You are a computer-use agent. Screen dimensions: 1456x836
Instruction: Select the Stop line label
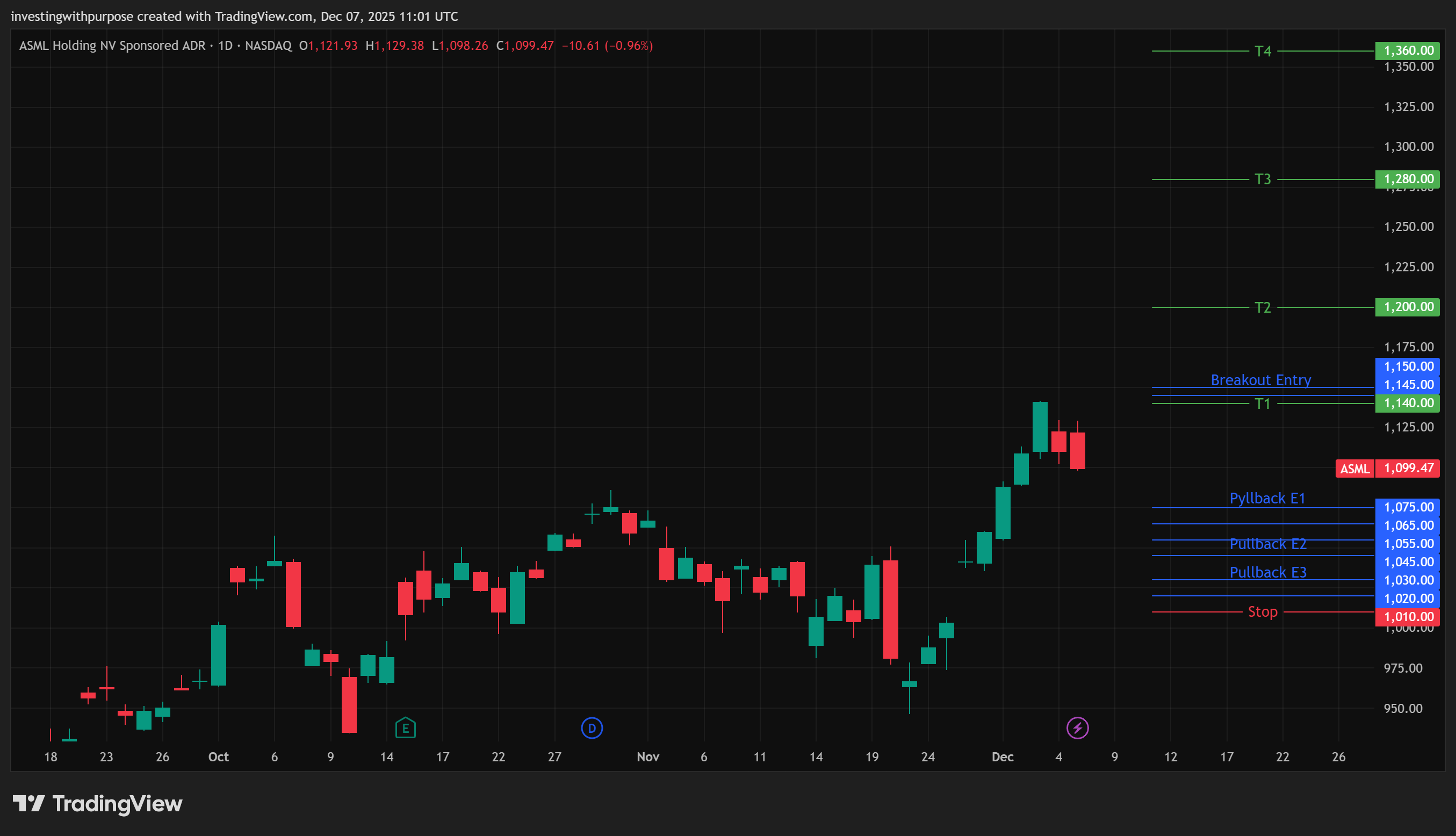click(x=1262, y=612)
